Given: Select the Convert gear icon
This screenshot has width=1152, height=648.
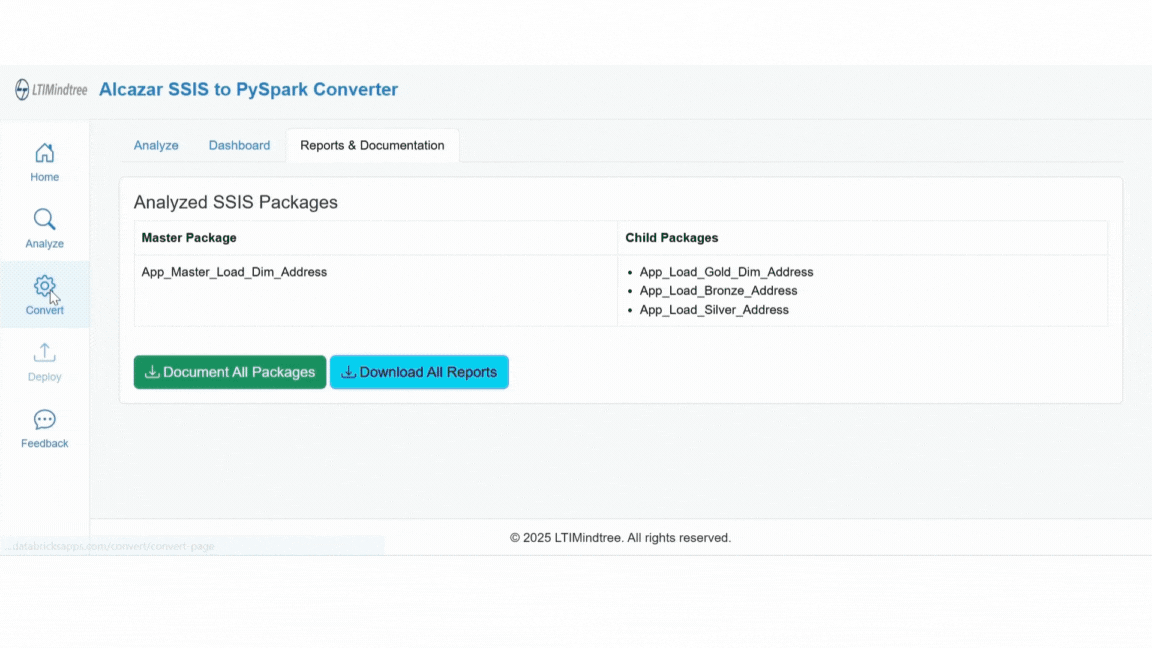Looking at the screenshot, I should (44, 286).
